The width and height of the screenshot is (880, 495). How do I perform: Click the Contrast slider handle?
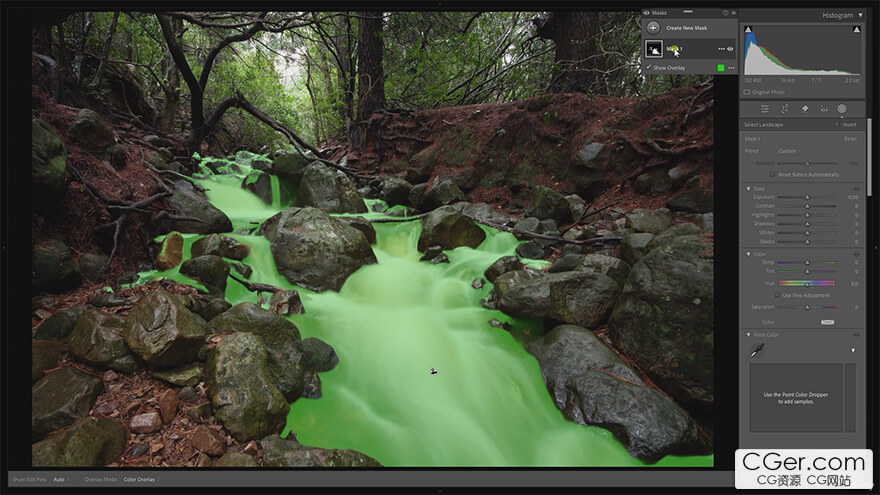pos(807,207)
